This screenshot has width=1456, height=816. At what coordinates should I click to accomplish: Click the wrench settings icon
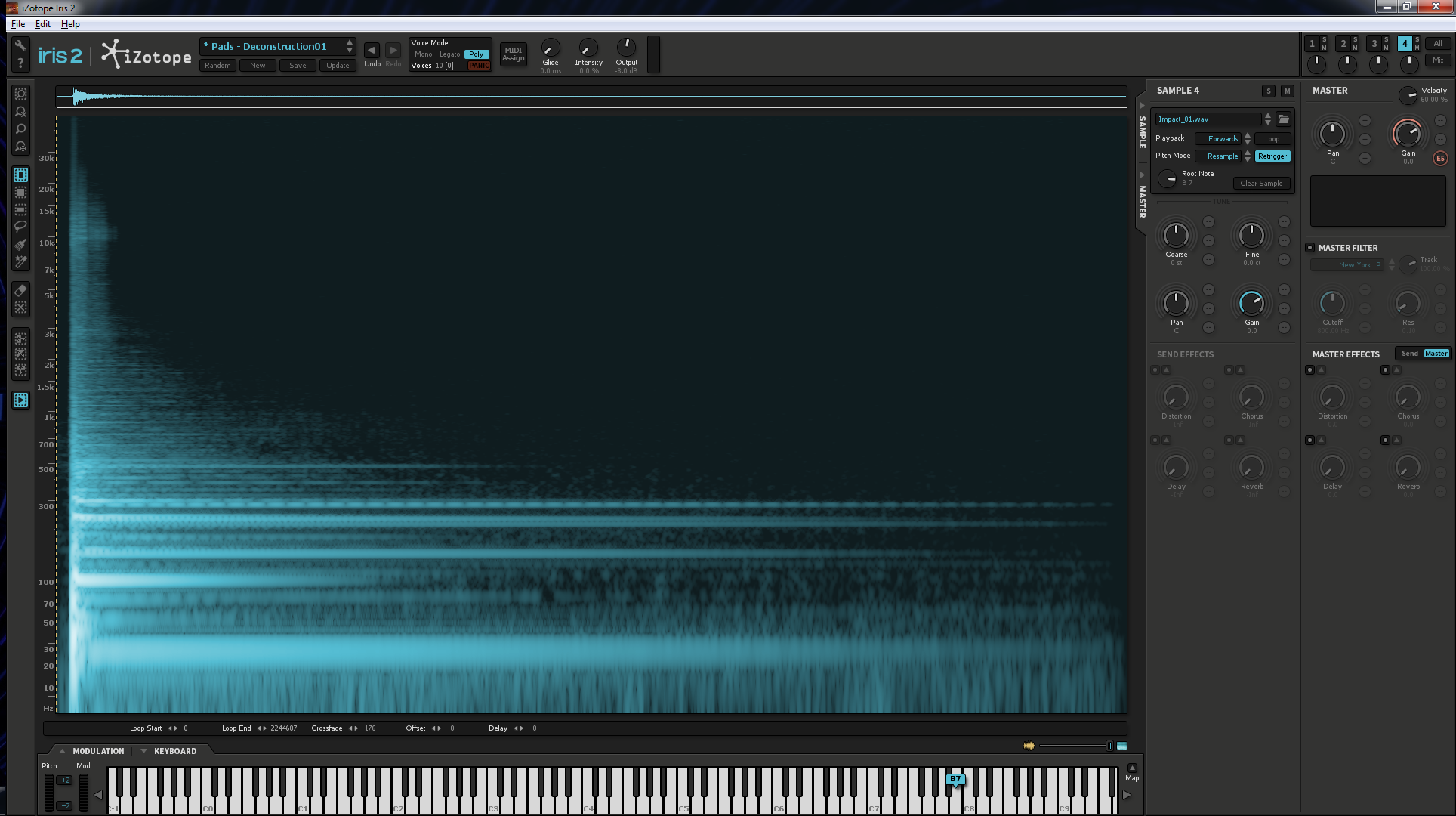tap(20, 45)
